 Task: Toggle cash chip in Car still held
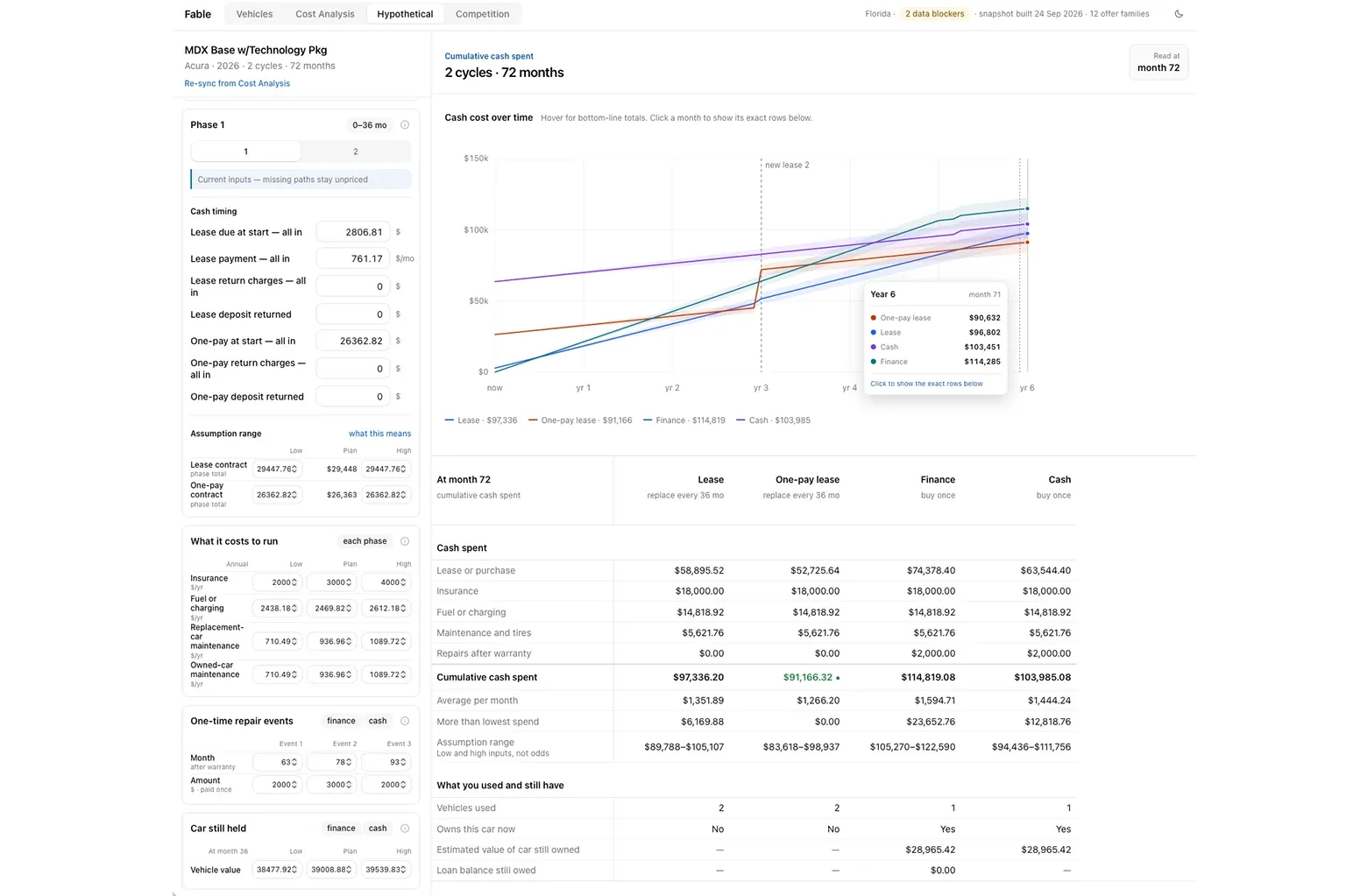(378, 829)
